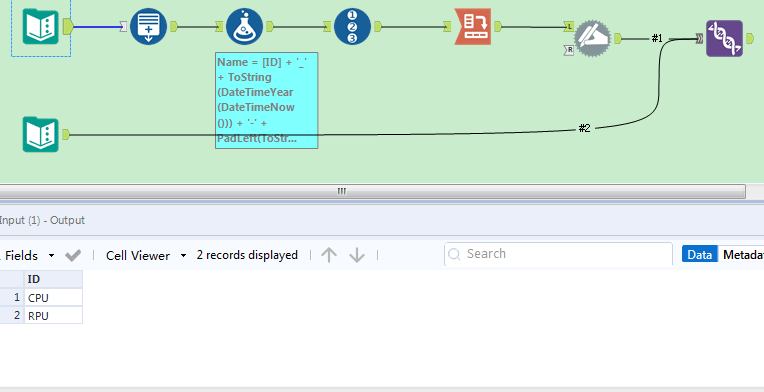Viewport: 764px width, 392px height.
Task: Click the Formula tool output anchor
Action: pos(269,27)
